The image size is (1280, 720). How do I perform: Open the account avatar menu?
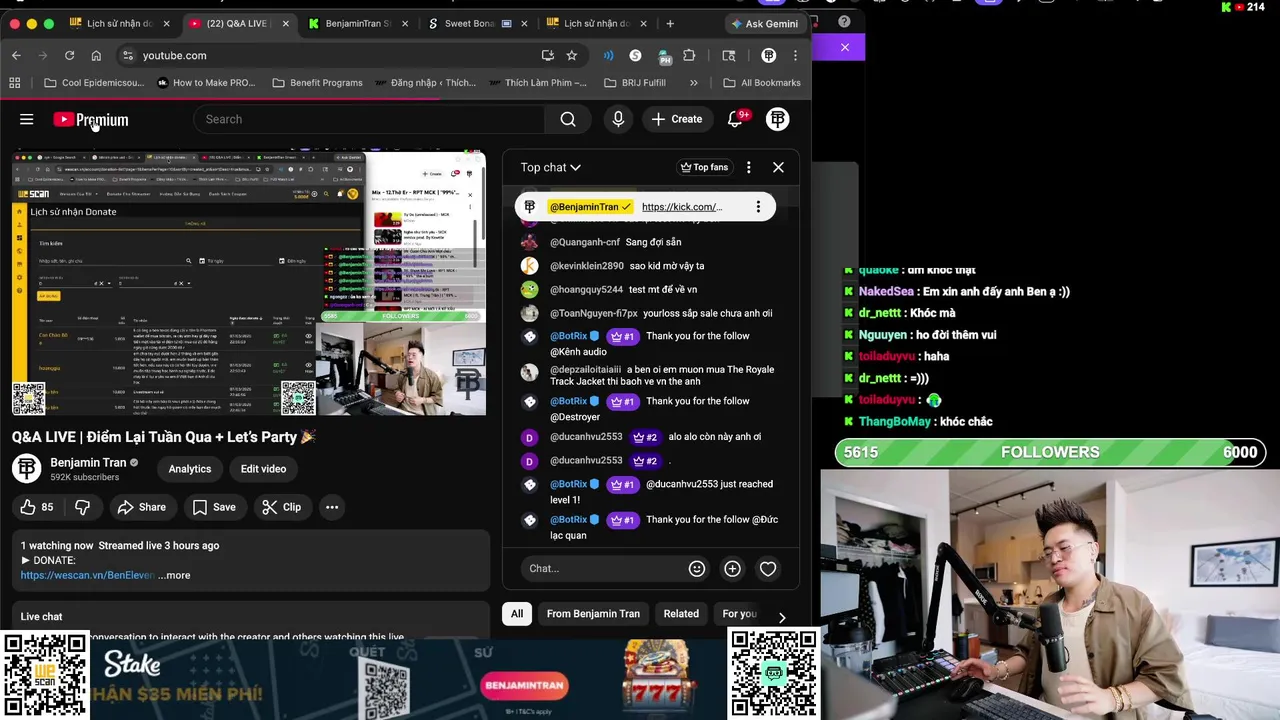[x=777, y=119]
